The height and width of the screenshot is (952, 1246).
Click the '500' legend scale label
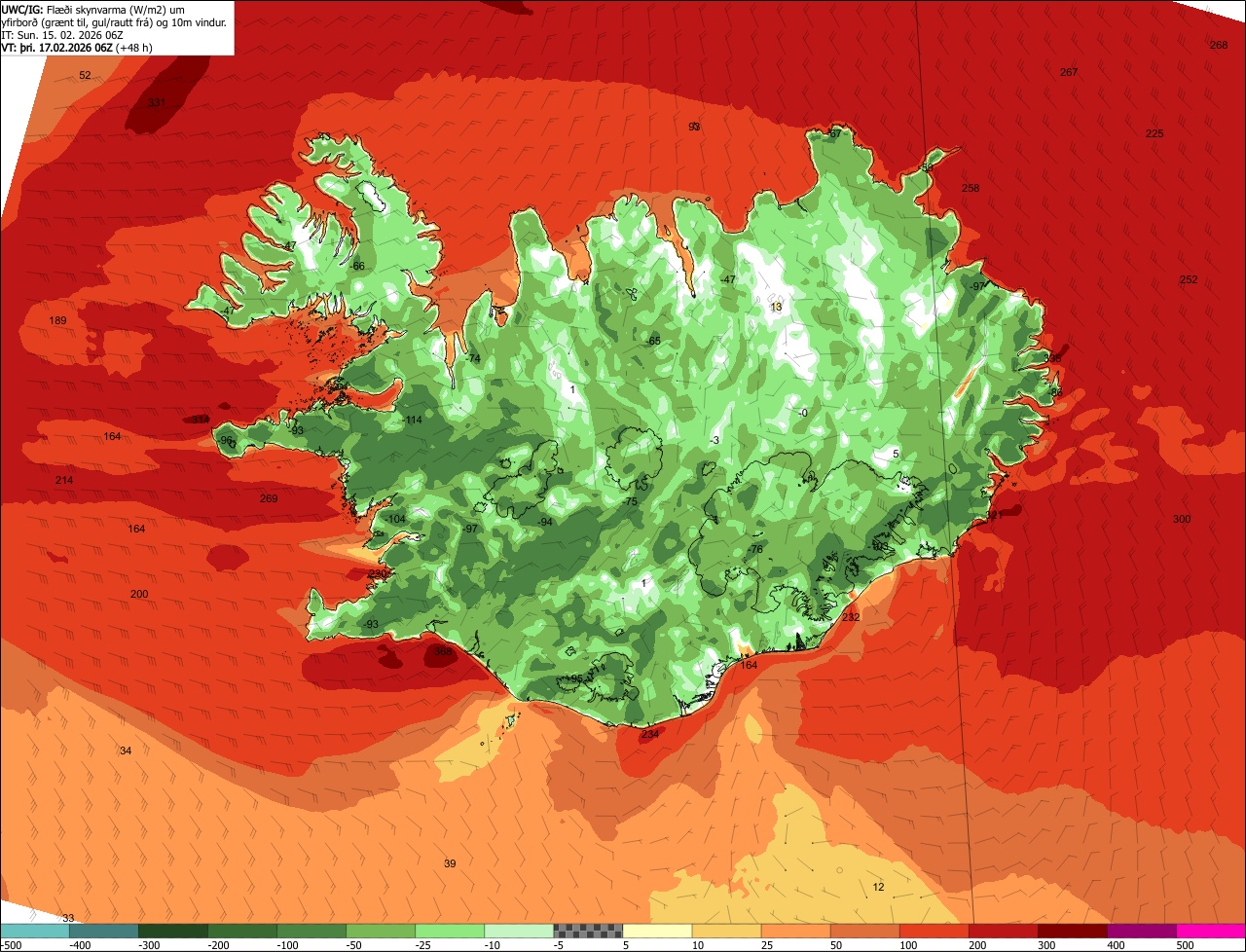click(1184, 945)
